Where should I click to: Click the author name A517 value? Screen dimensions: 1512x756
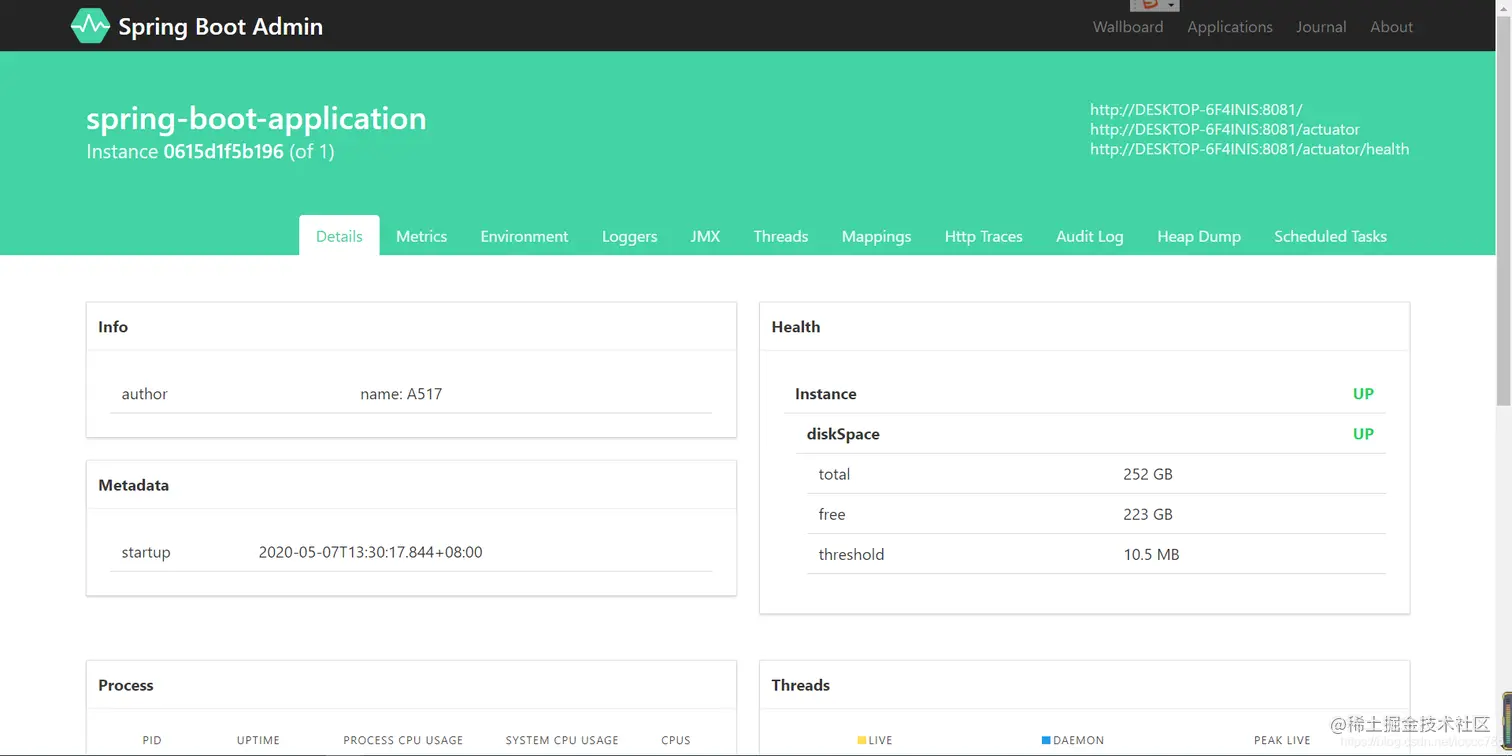tap(401, 394)
